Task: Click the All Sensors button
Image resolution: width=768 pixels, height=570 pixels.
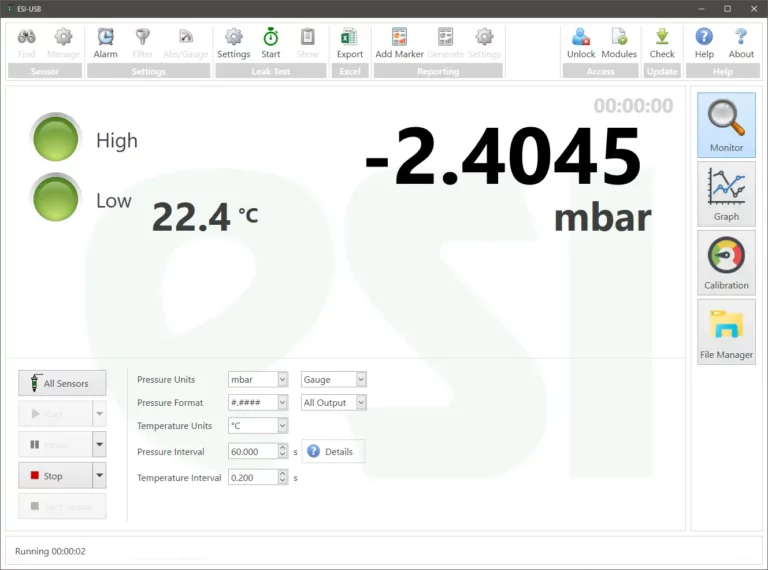Action: click(x=62, y=383)
